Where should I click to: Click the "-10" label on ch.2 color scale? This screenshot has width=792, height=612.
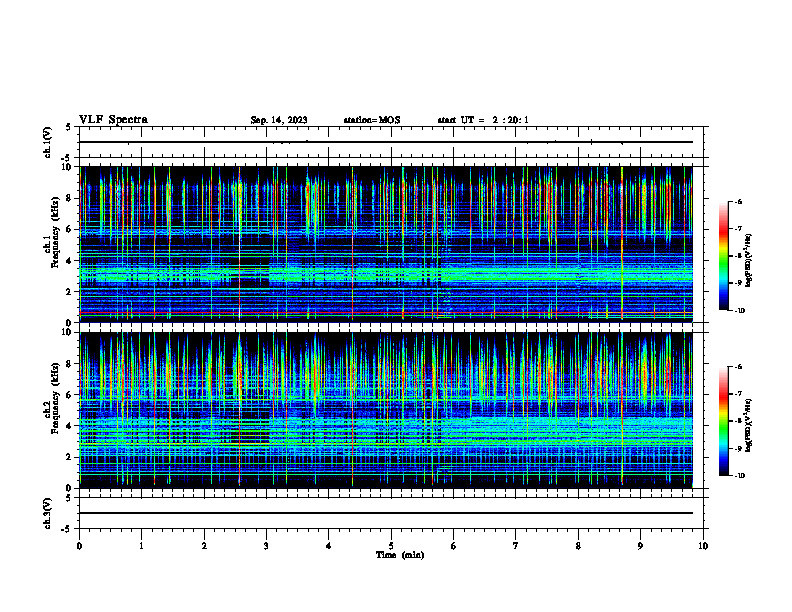740,476
